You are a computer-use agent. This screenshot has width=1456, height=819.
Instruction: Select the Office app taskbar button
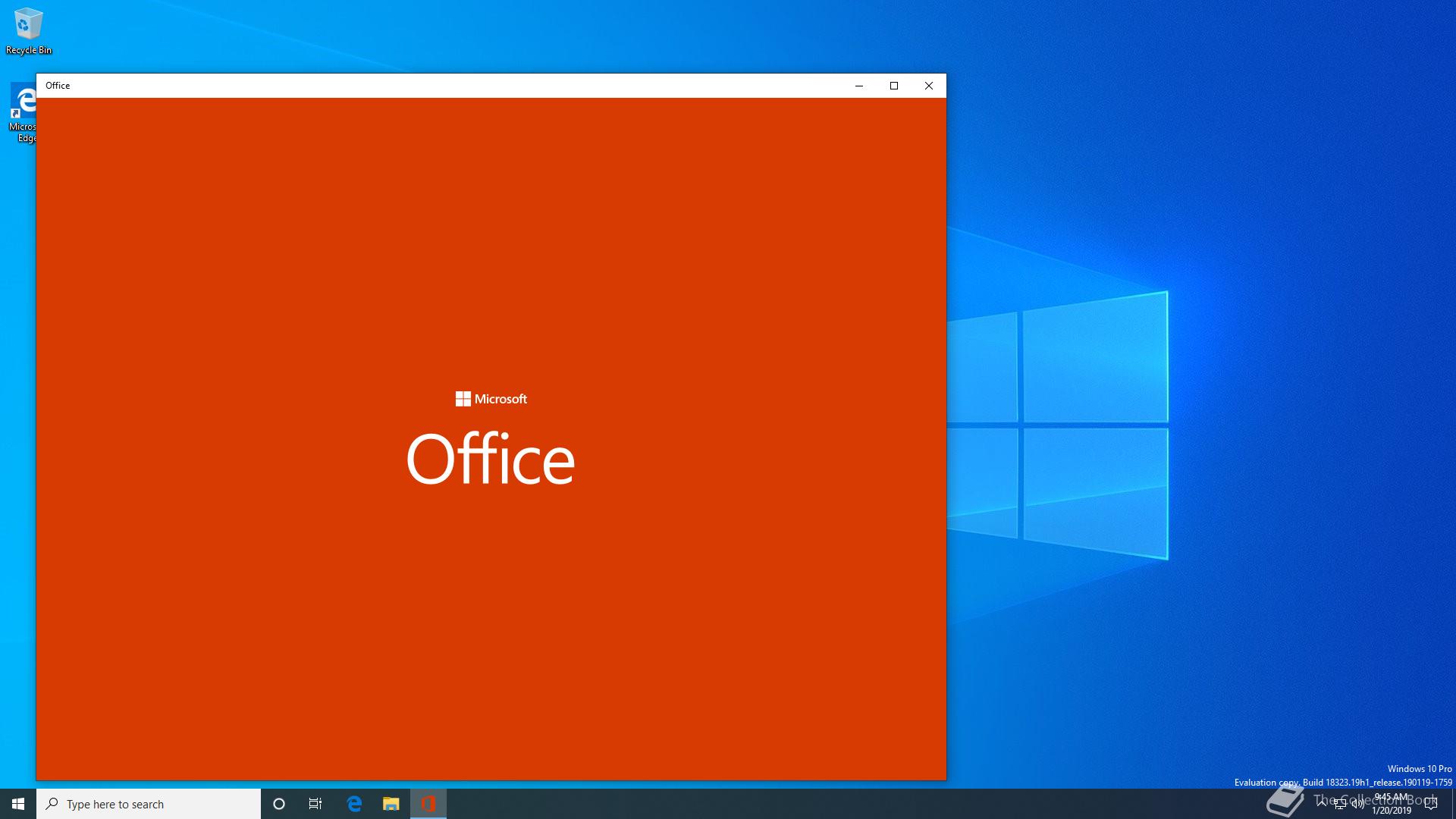[428, 804]
